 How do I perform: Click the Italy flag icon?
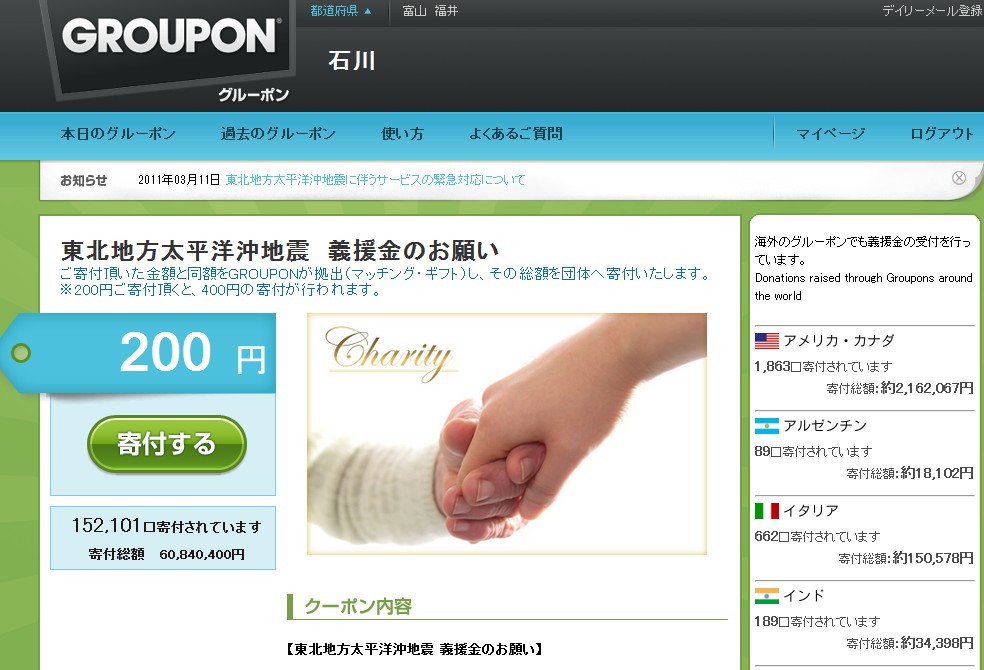pos(767,511)
